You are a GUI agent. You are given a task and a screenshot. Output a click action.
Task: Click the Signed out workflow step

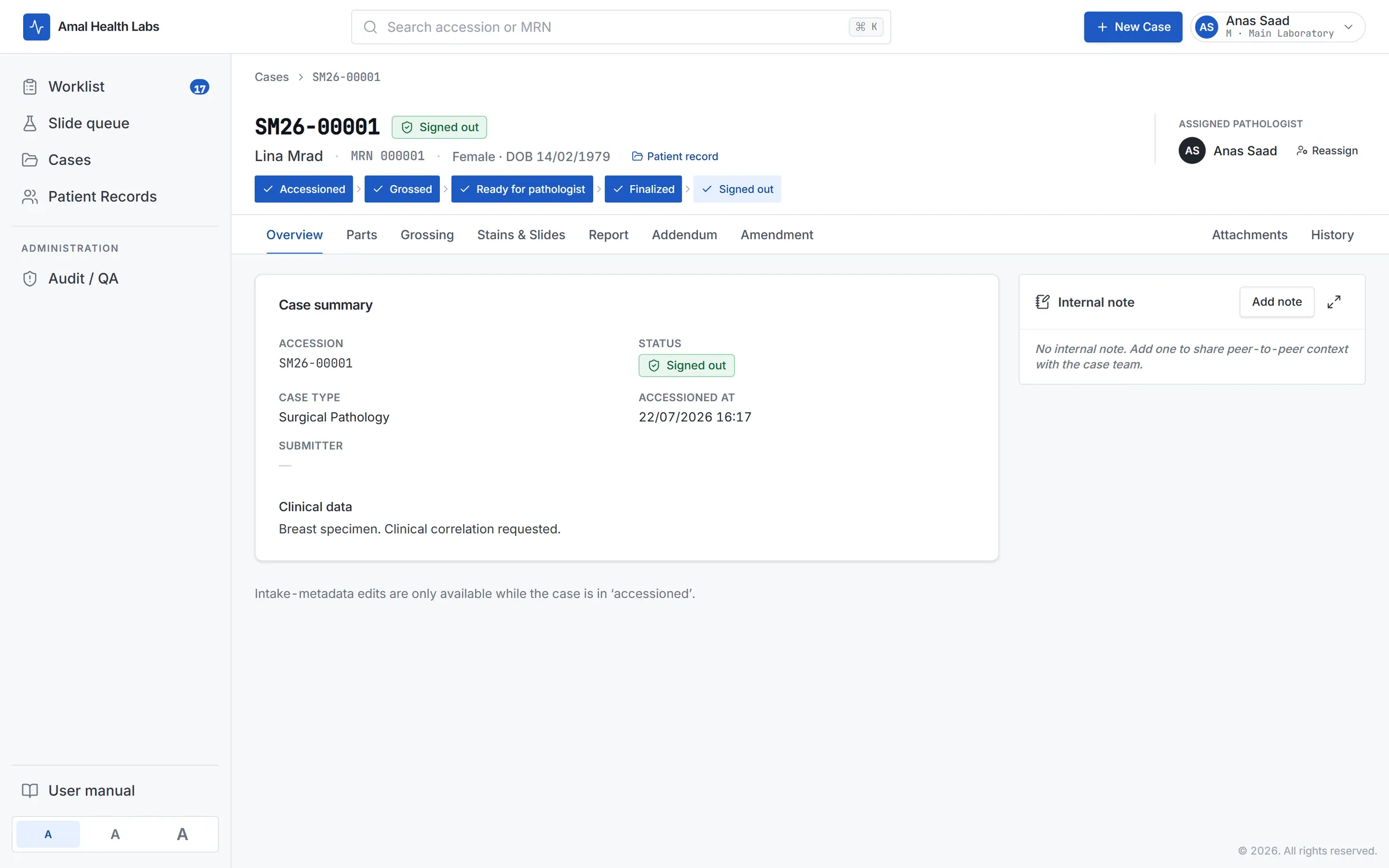(x=737, y=189)
